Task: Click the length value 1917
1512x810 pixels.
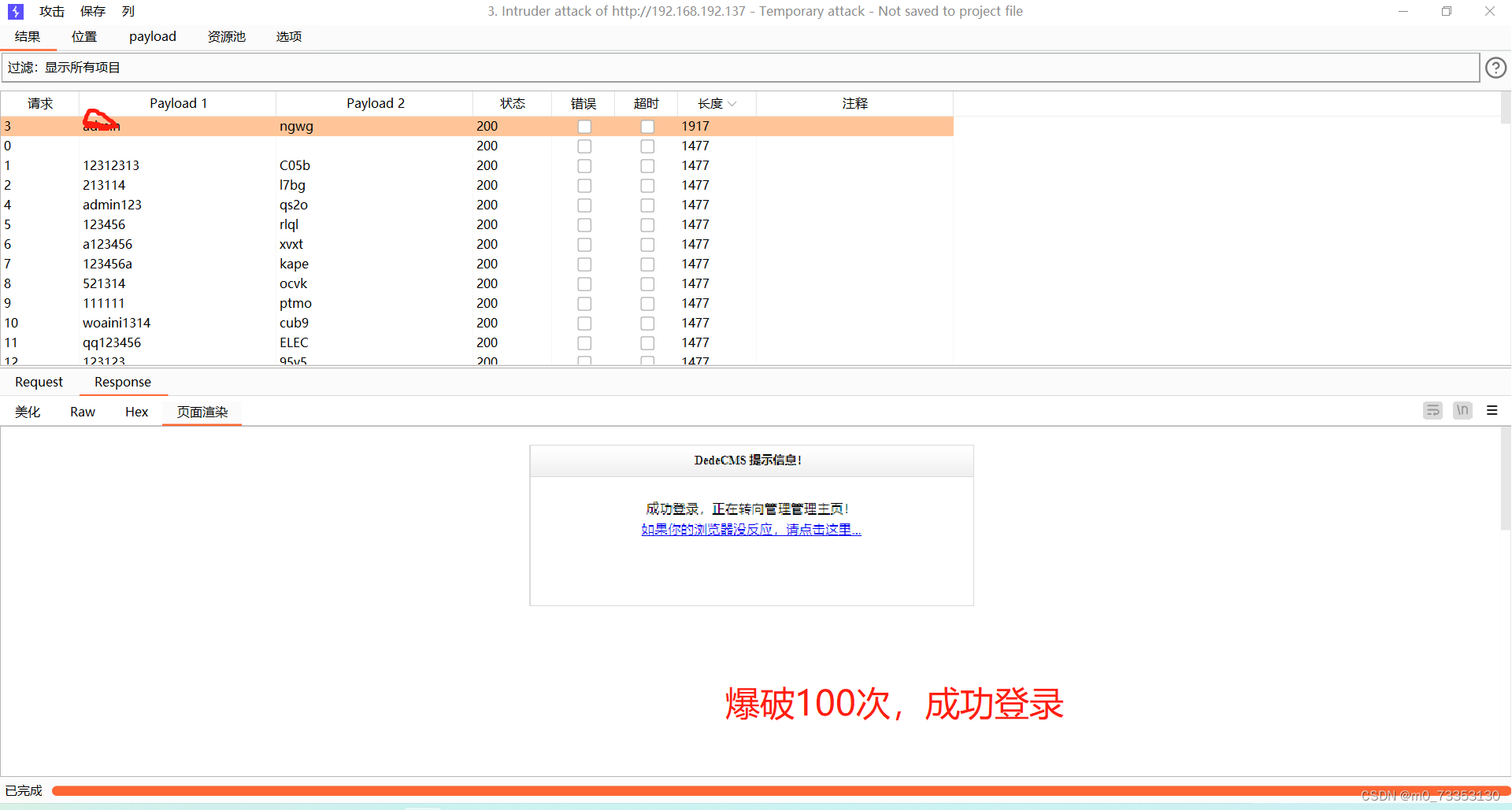Action: pos(695,127)
